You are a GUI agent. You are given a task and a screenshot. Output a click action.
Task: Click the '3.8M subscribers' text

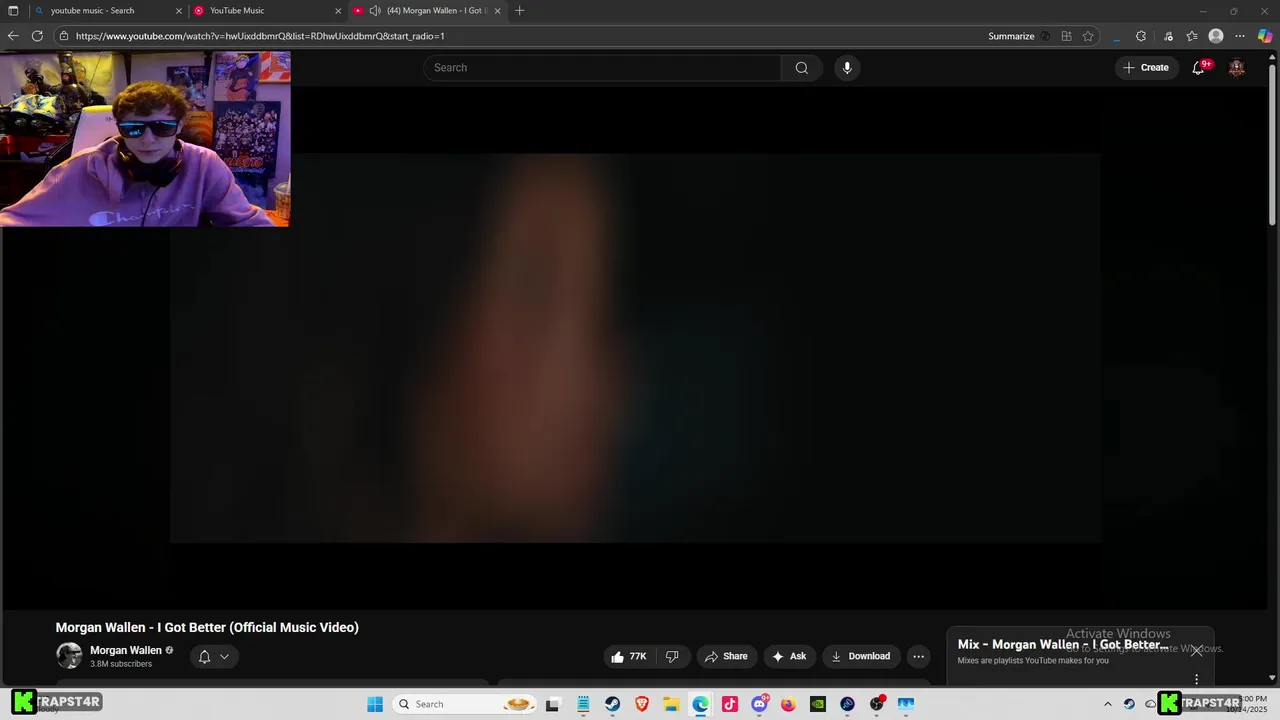pyautogui.click(x=121, y=664)
